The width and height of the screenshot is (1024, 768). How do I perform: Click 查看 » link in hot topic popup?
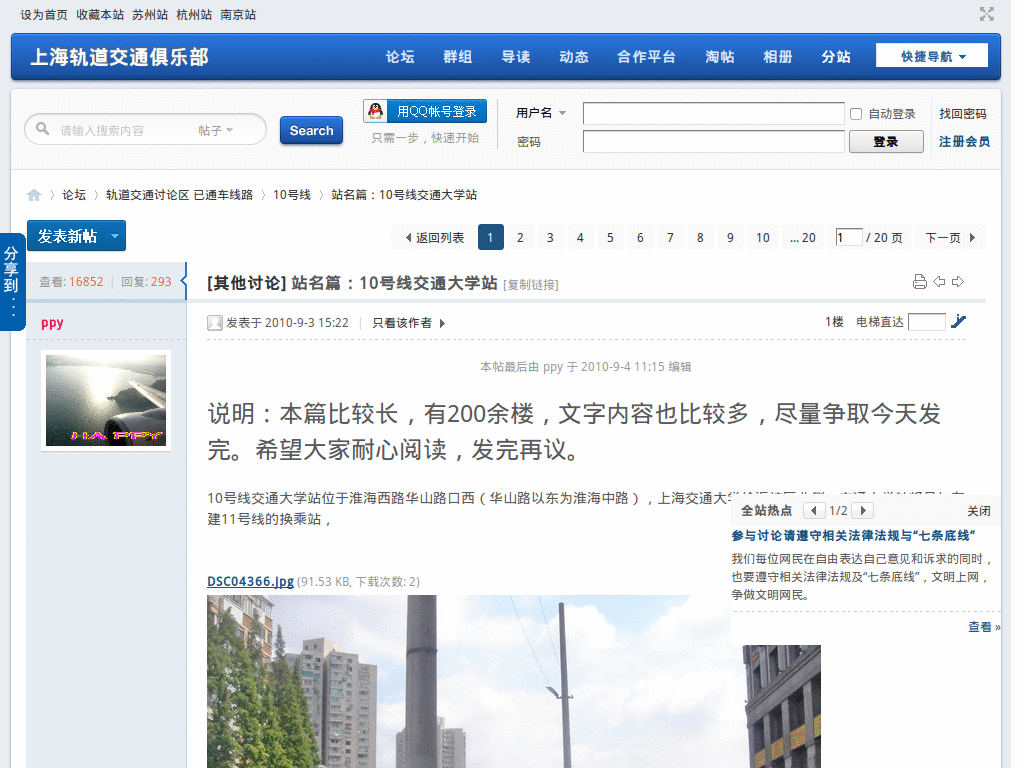point(984,627)
